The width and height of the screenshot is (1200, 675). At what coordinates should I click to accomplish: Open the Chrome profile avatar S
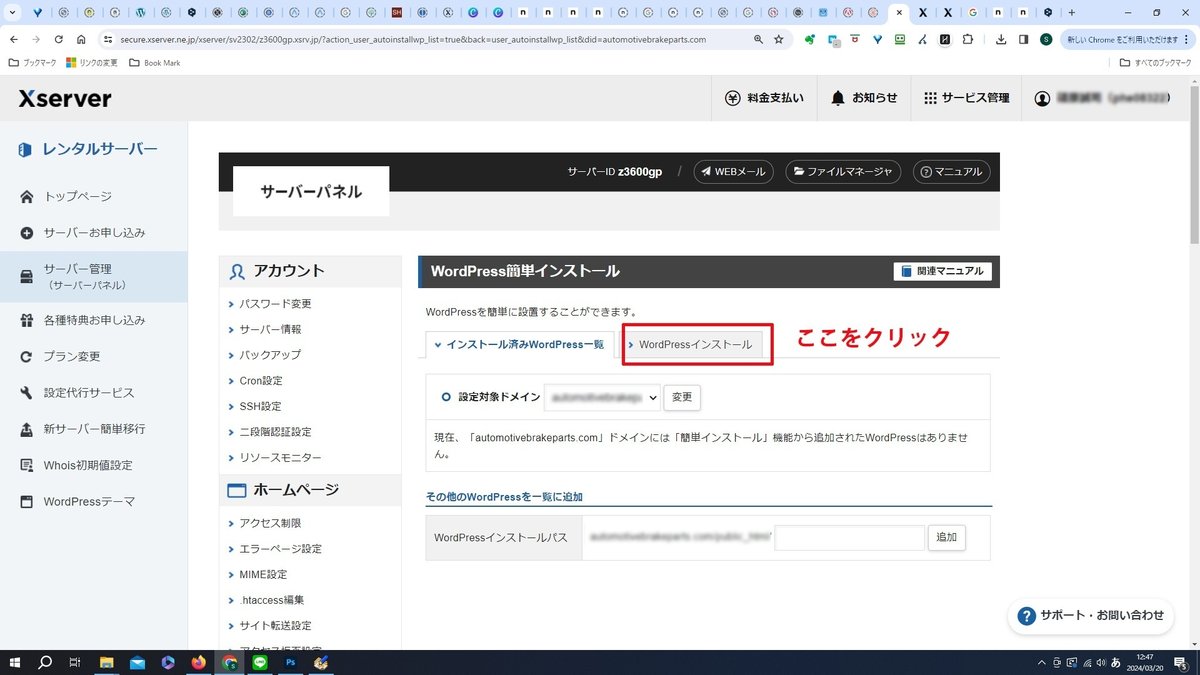pyautogui.click(x=1046, y=39)
